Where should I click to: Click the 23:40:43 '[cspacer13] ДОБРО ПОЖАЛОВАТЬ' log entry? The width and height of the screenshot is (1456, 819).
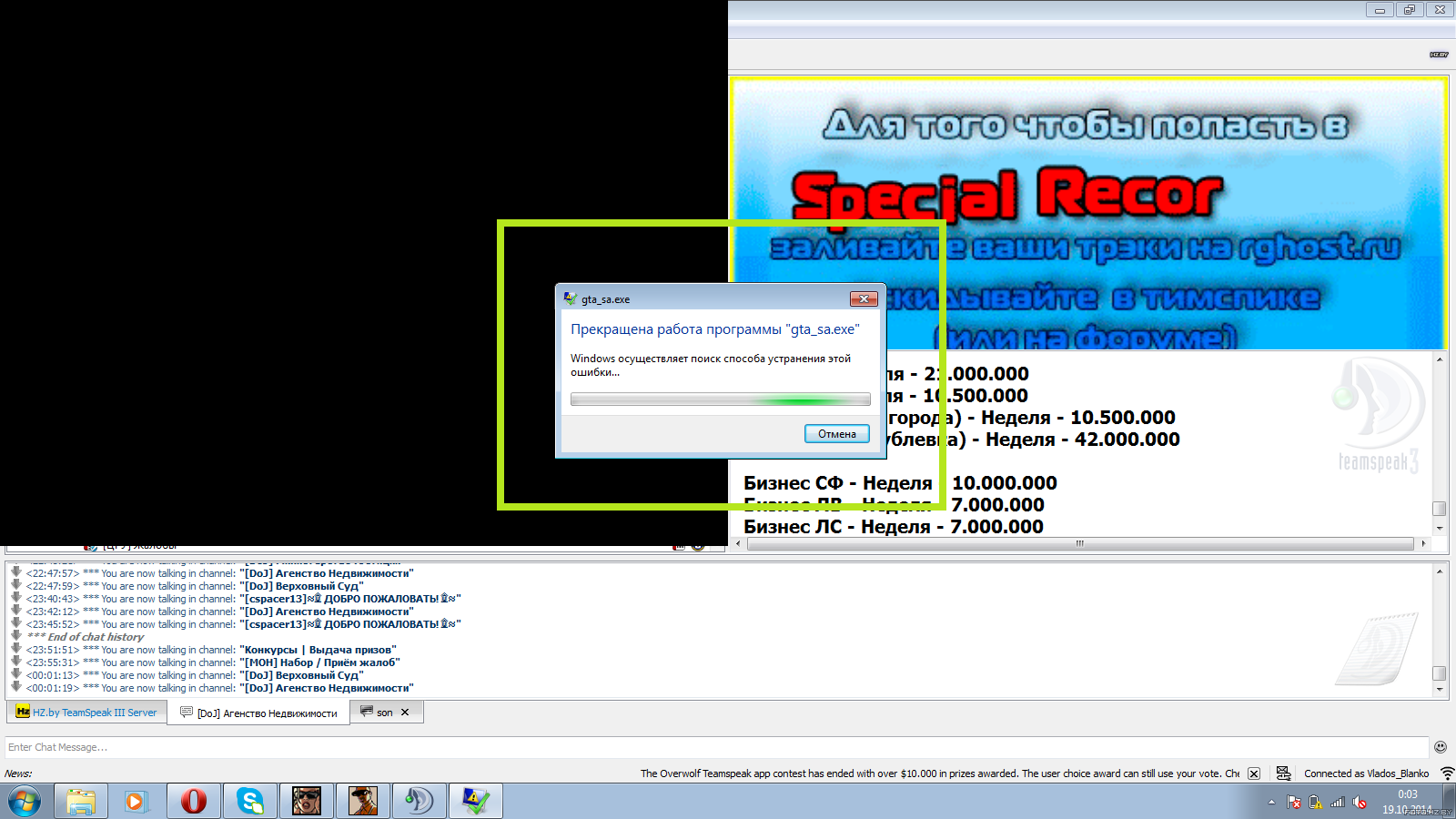point(243,599)
